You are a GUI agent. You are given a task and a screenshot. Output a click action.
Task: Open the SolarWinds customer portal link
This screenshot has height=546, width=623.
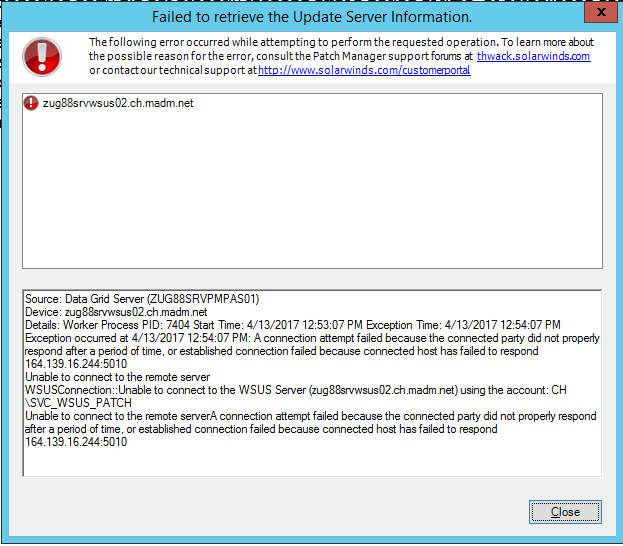pyautogui.click(x=364, y=70)
